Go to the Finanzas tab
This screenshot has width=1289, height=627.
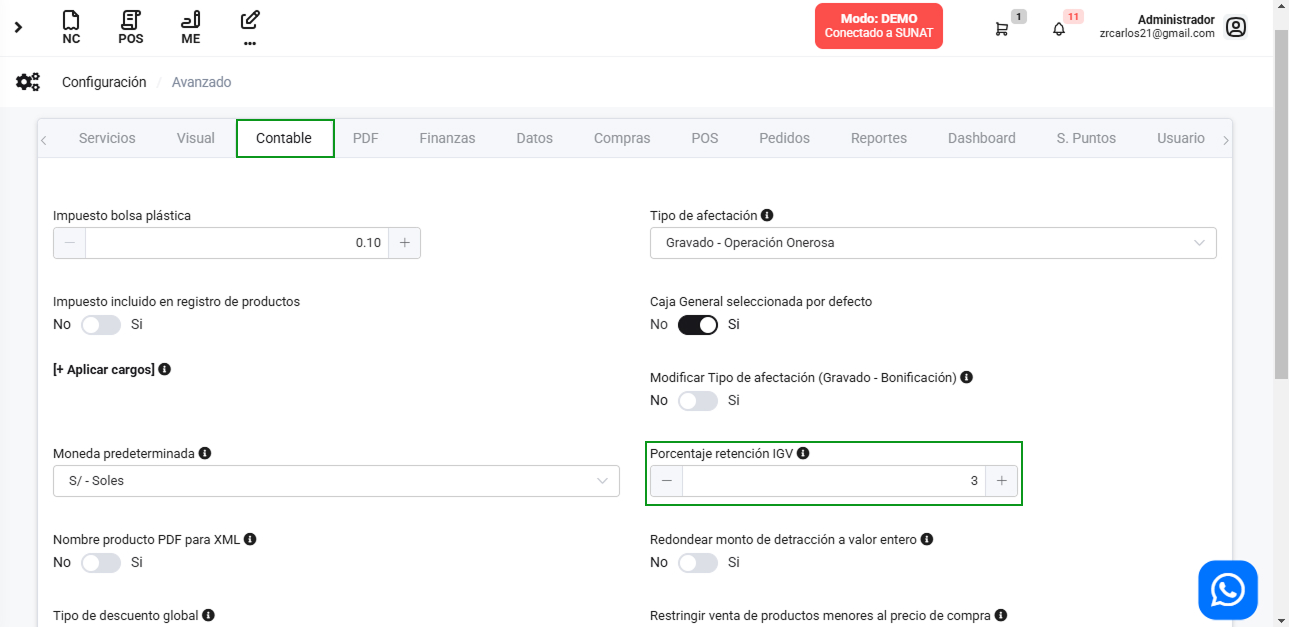coord(447,138)
